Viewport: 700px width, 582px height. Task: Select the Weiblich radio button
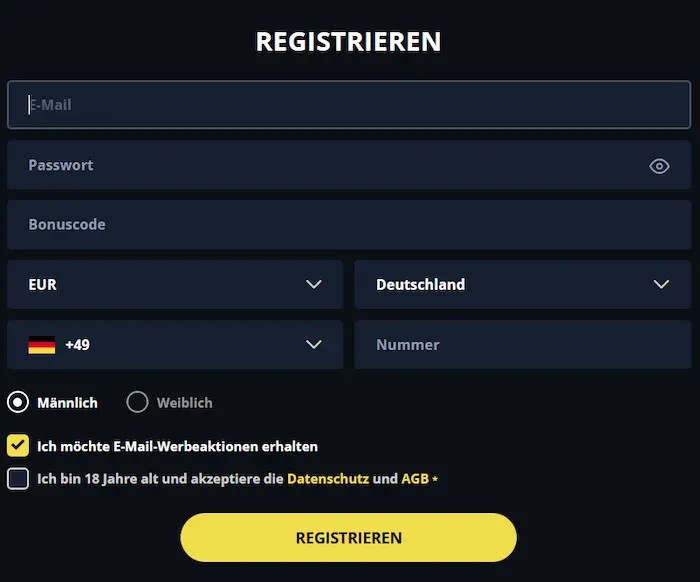tap(138, 403)
